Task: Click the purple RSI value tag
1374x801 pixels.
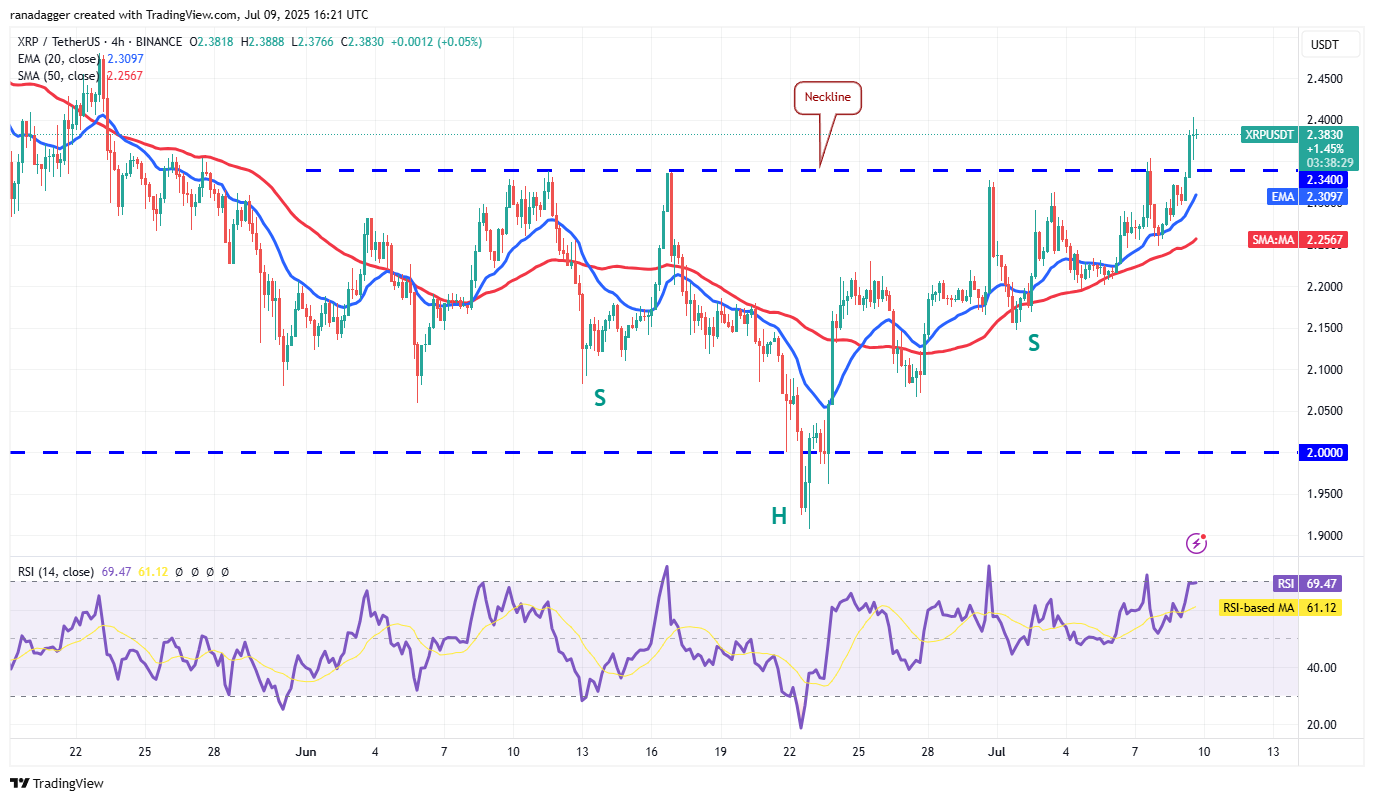Action: click(1285, 583)
